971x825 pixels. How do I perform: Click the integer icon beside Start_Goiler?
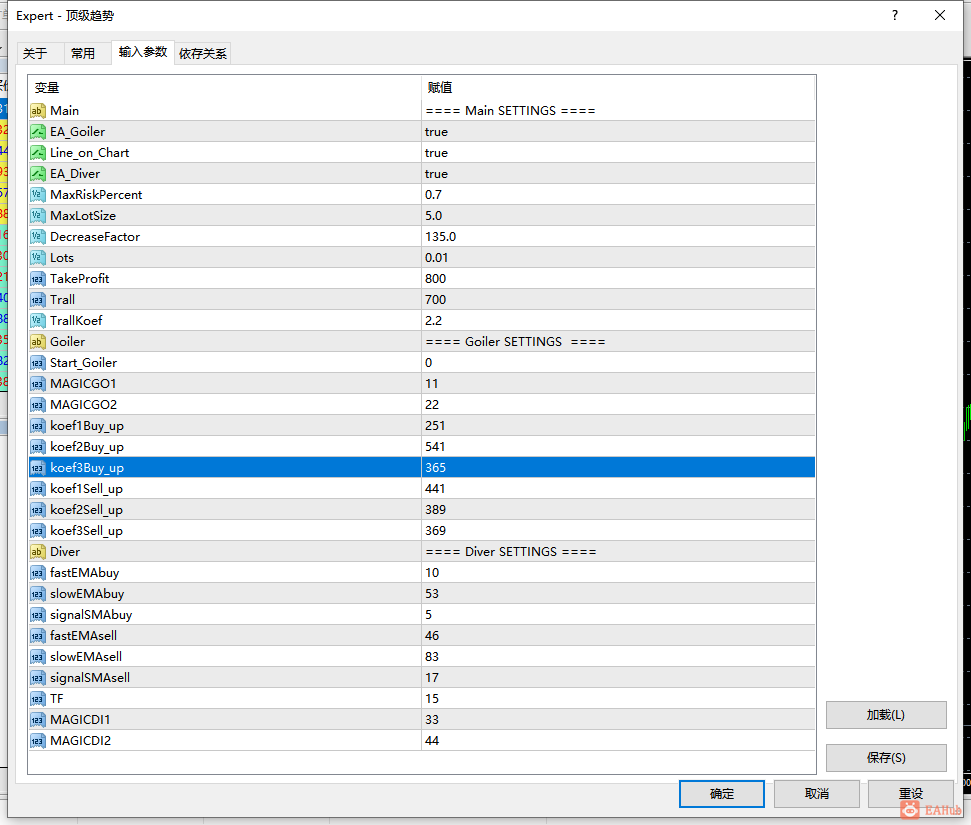[38, 363]
